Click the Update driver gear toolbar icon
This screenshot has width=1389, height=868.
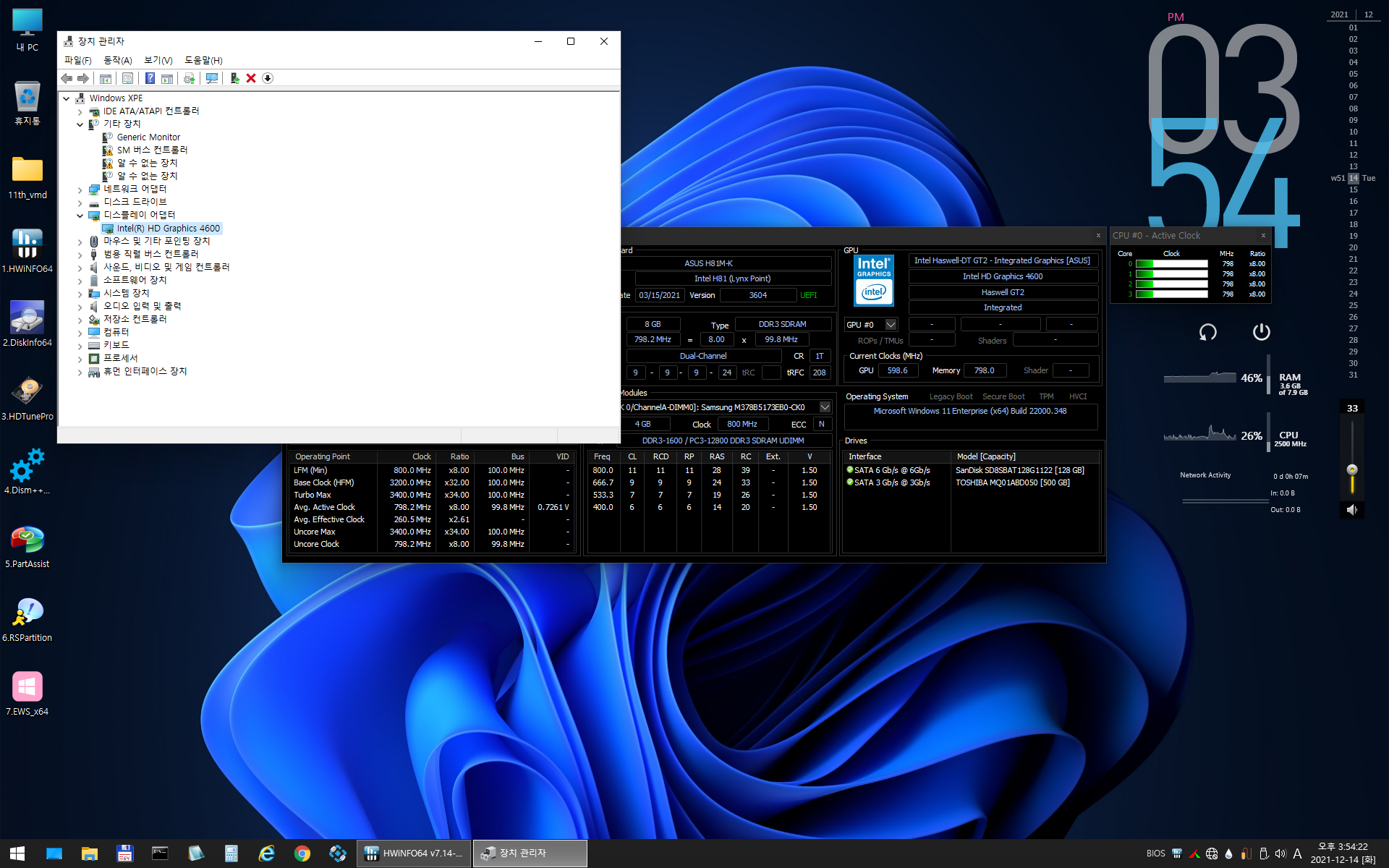190,78
